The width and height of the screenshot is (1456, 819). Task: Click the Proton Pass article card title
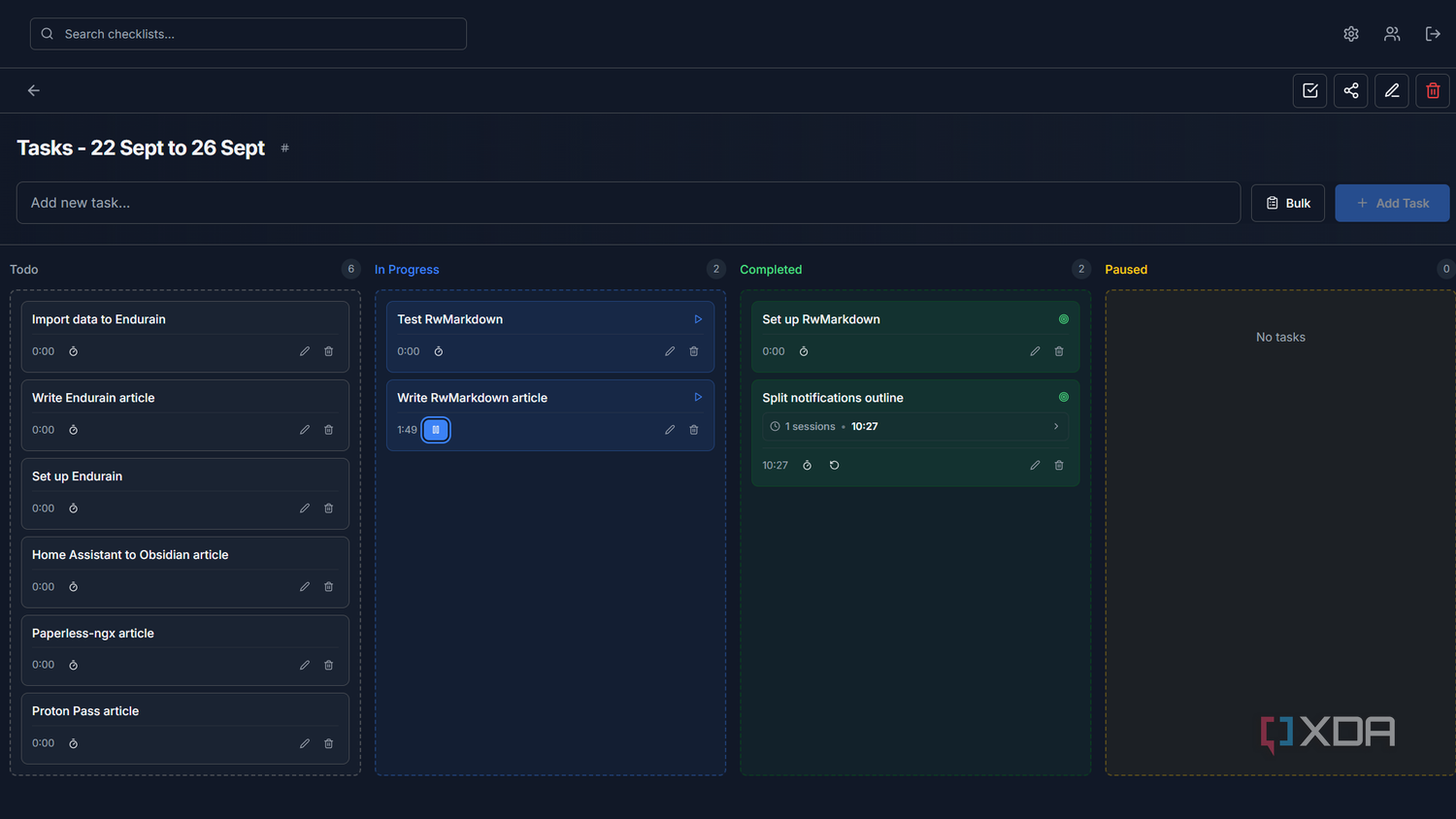[x=85, y=711]
